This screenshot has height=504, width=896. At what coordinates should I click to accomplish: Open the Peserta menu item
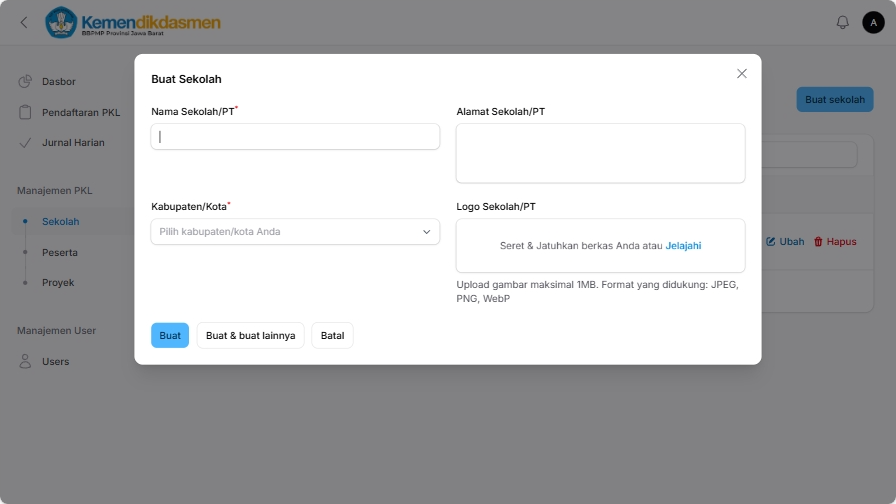(x=60, y=253)
